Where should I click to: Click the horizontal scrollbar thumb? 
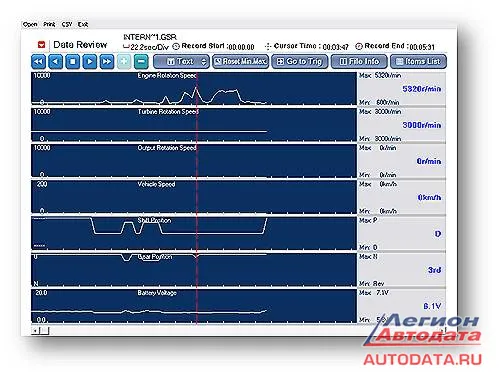pos(44,331)
